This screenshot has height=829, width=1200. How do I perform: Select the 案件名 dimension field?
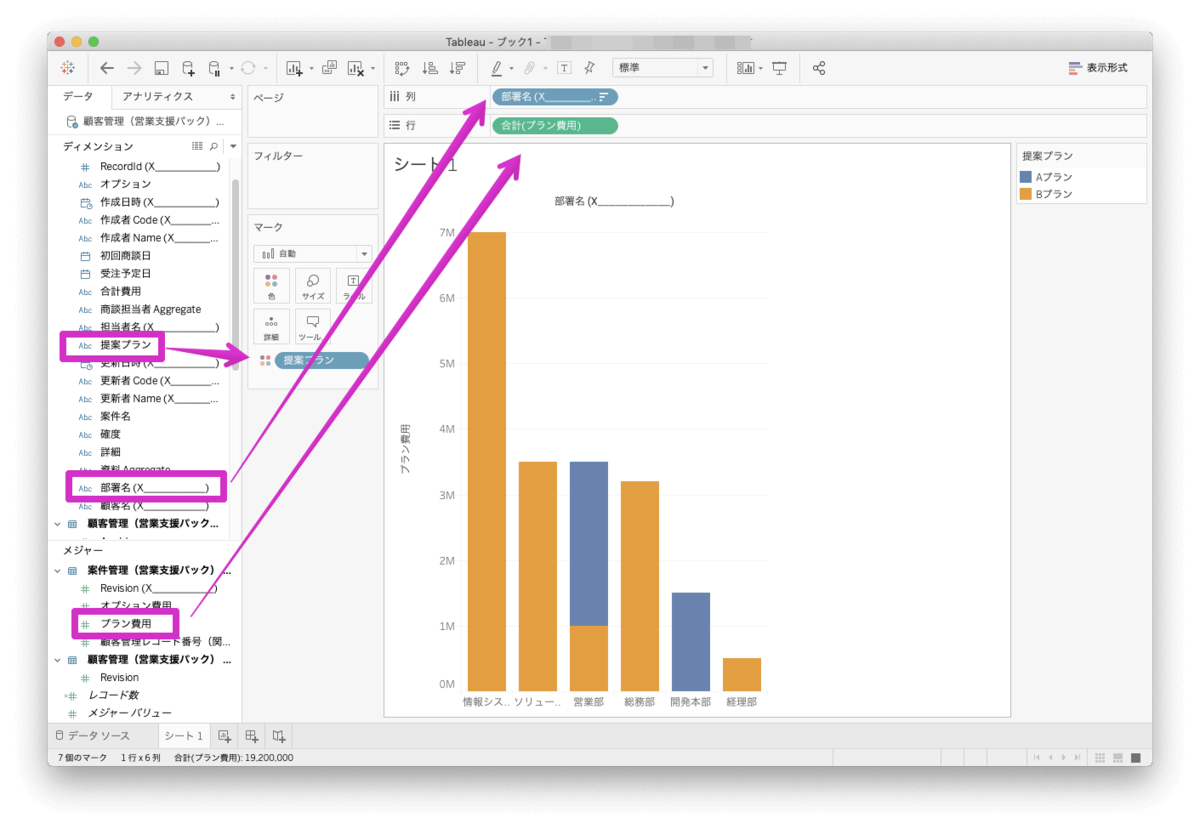[115, 416]
